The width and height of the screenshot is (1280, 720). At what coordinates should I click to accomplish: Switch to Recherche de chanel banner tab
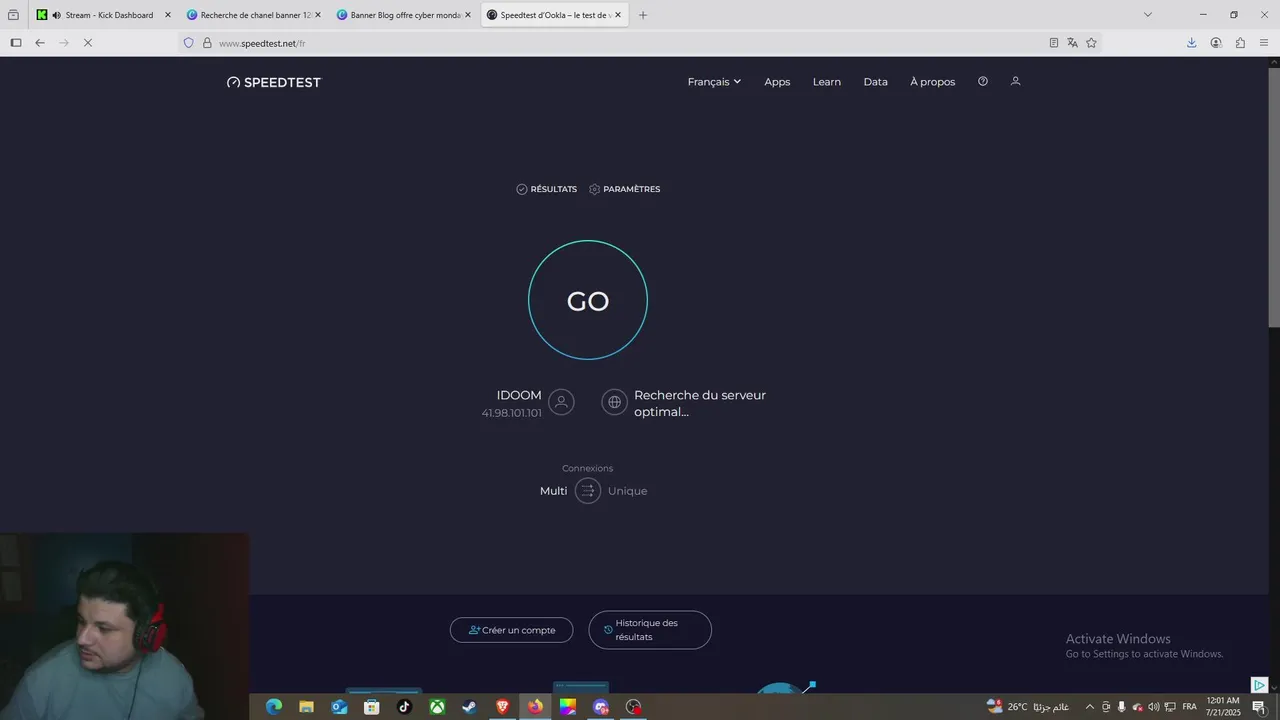pos(252,15)
